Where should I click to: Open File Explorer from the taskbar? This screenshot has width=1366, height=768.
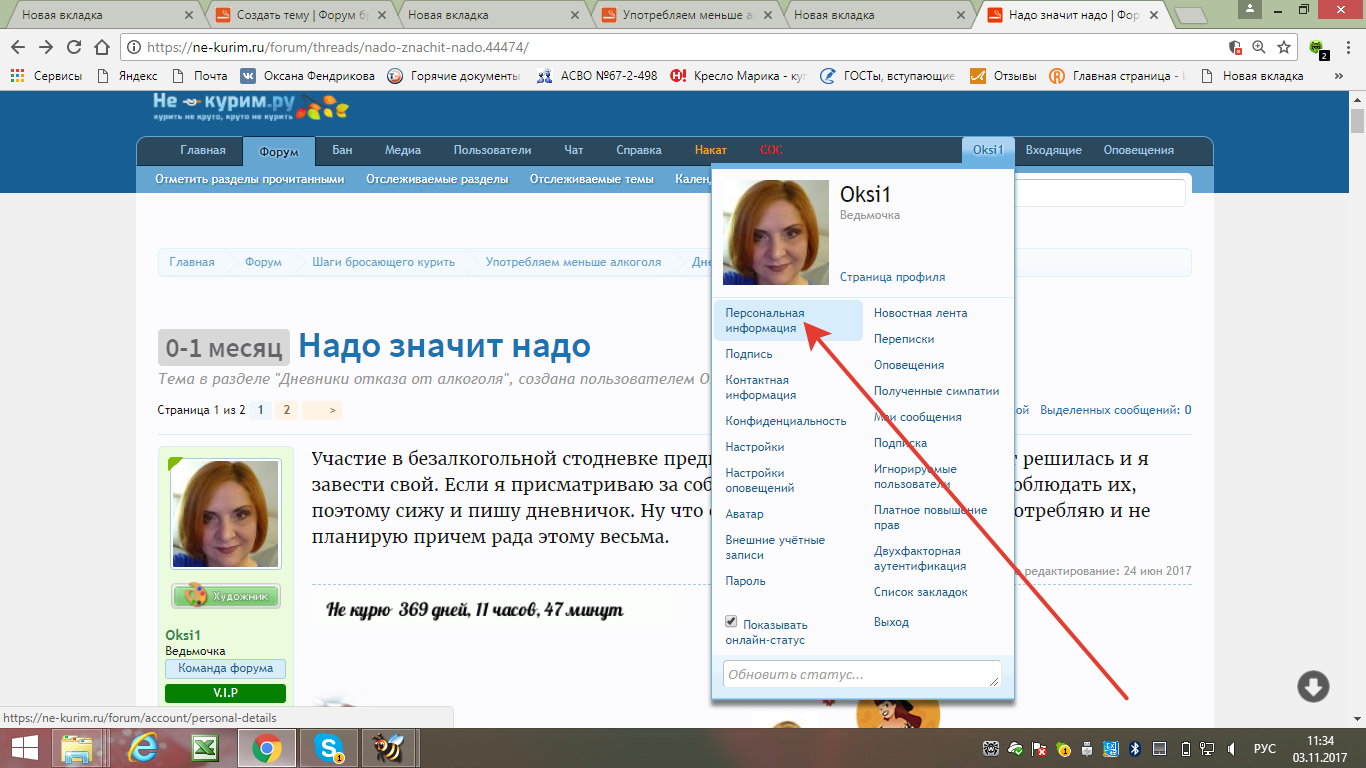(x=78, y=747)
